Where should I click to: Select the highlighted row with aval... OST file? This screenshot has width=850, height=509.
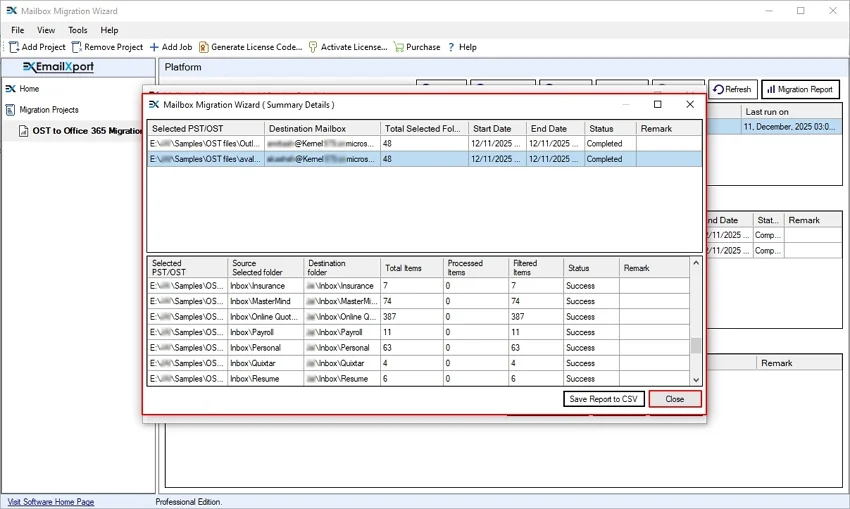coord(424,159)
